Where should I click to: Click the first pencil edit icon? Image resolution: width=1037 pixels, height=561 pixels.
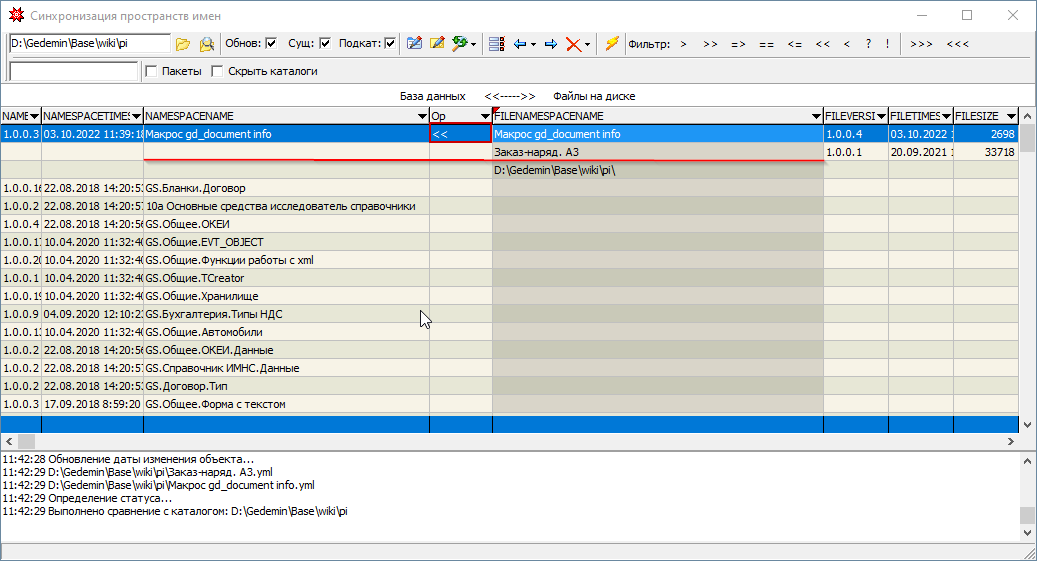click(x=413, y=44)
